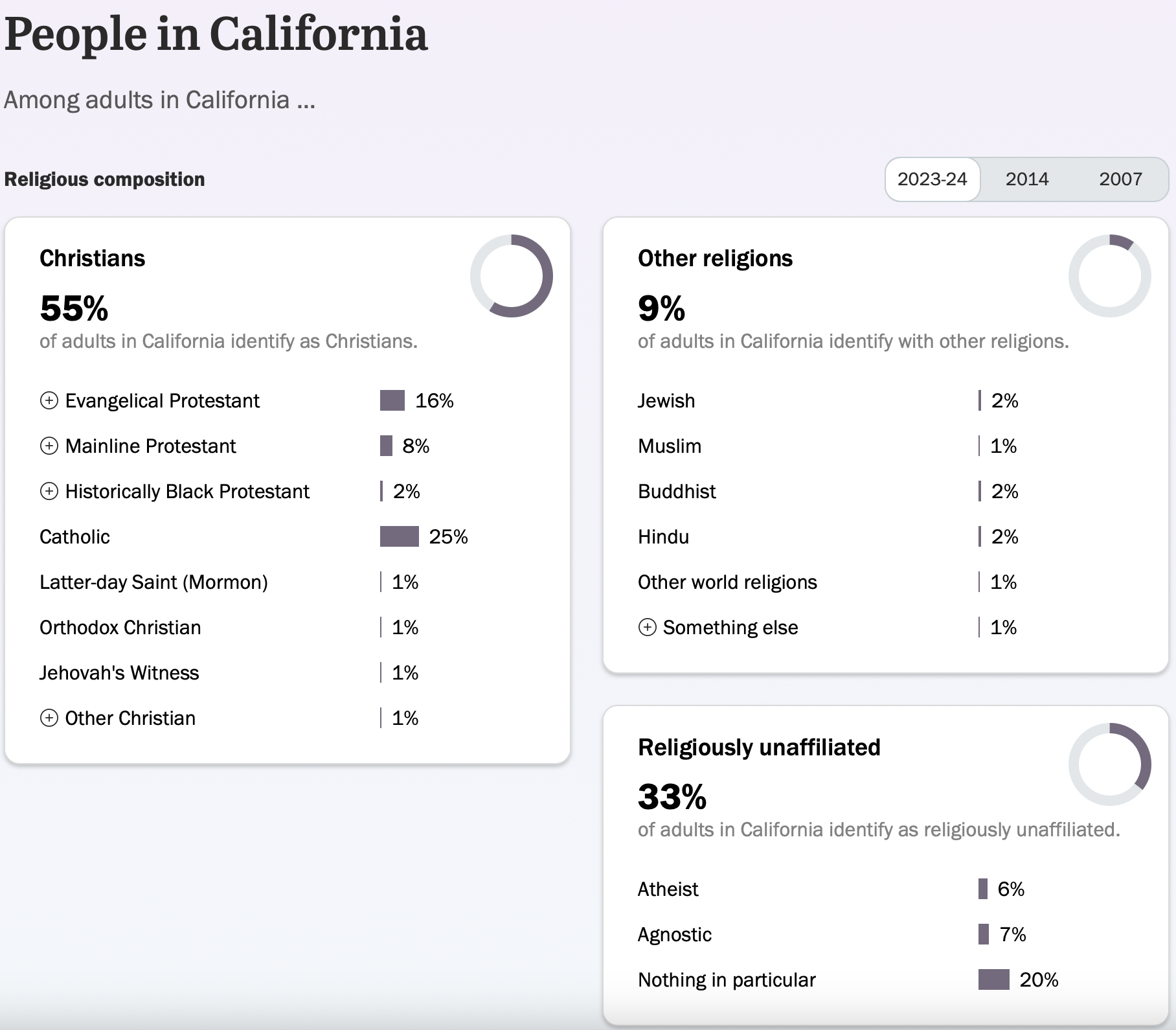
Task: Click the Catholic 25% bar
Action: pyautogui.click(x=400, y=536)
